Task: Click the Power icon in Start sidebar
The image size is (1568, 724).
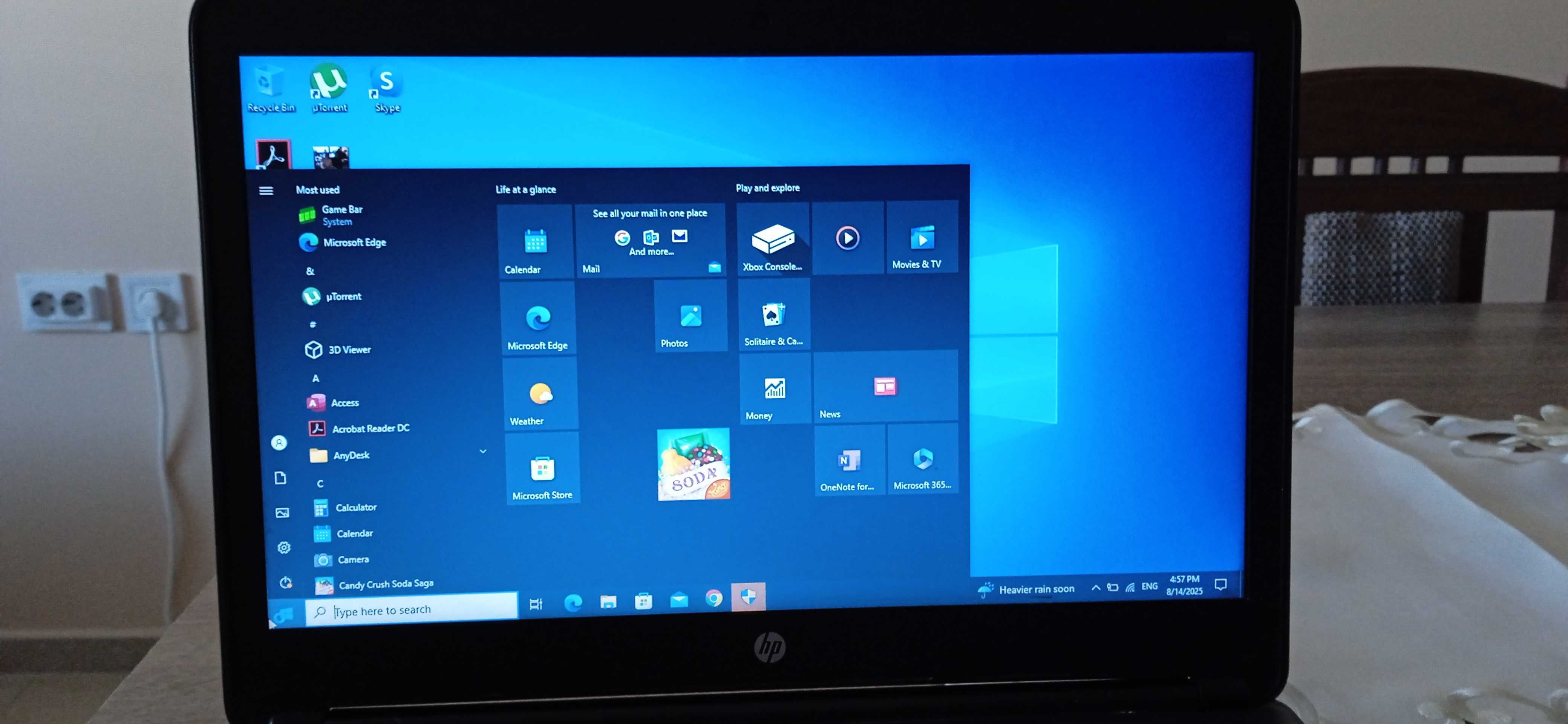Action: click(x=285, y=582)
